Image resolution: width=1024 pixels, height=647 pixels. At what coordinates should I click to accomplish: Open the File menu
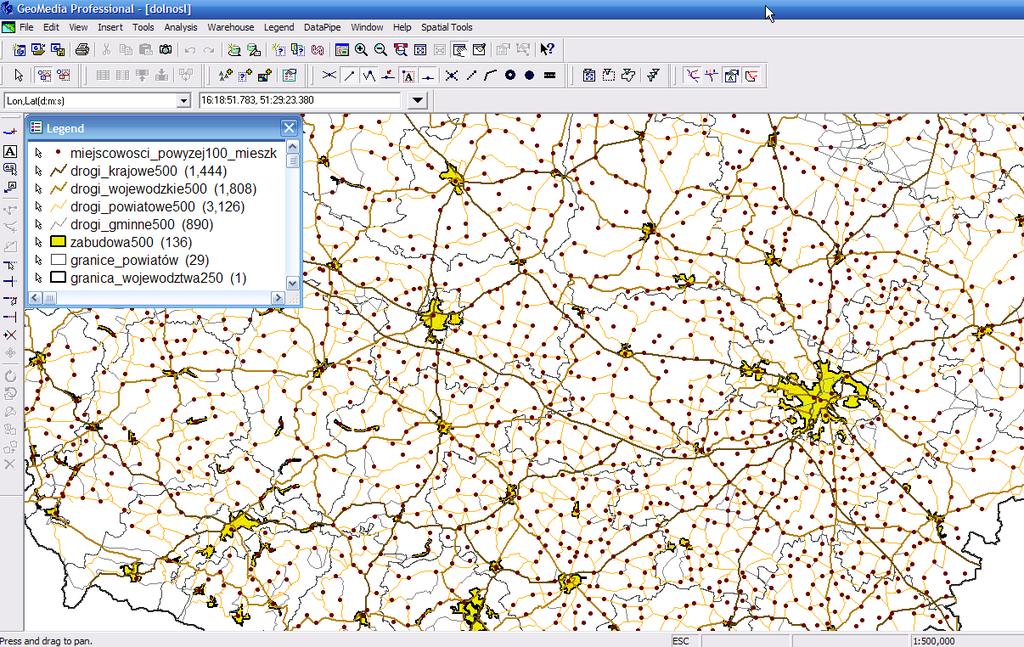26,27
